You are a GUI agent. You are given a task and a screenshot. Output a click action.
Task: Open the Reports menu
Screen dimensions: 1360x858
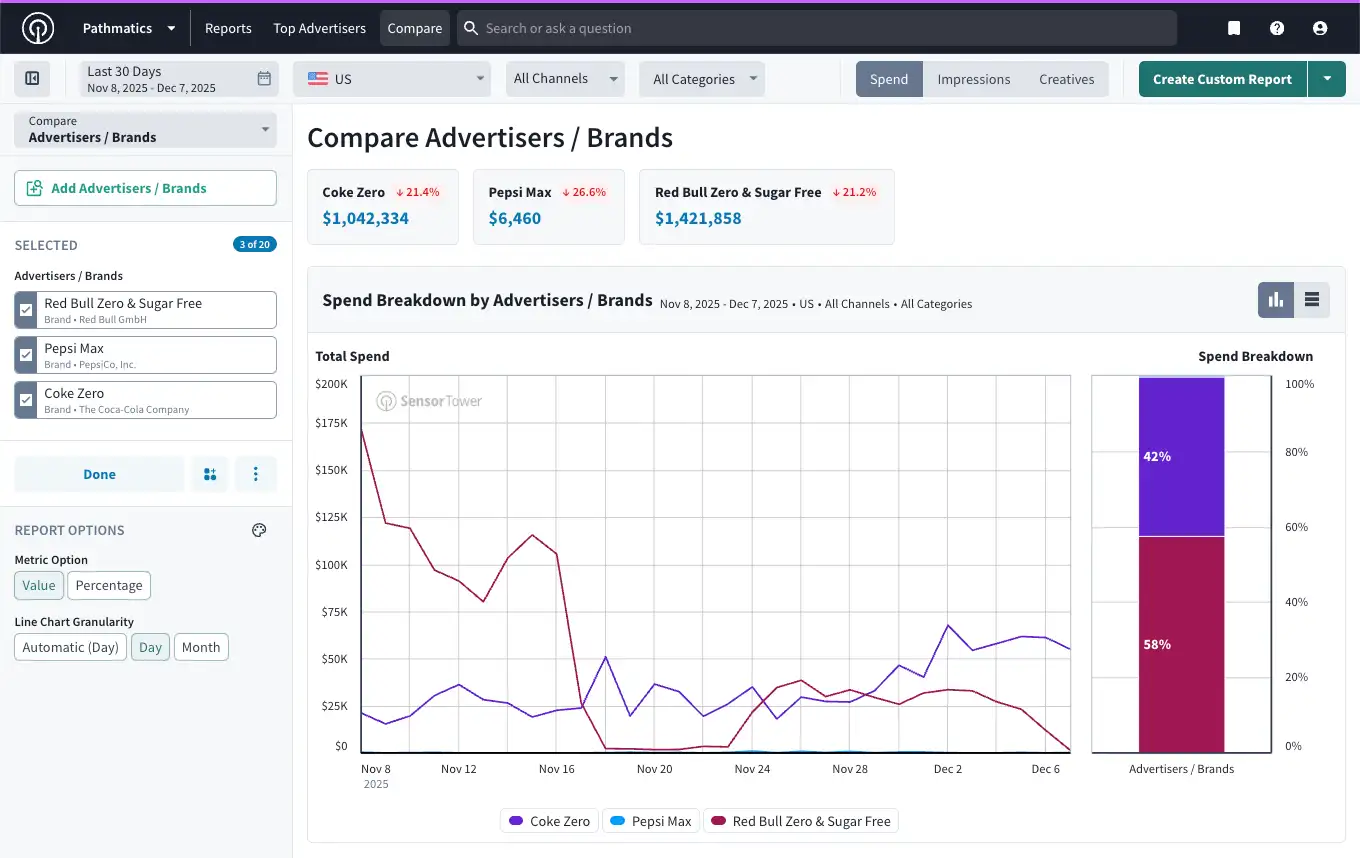click(x=228, y=28)
